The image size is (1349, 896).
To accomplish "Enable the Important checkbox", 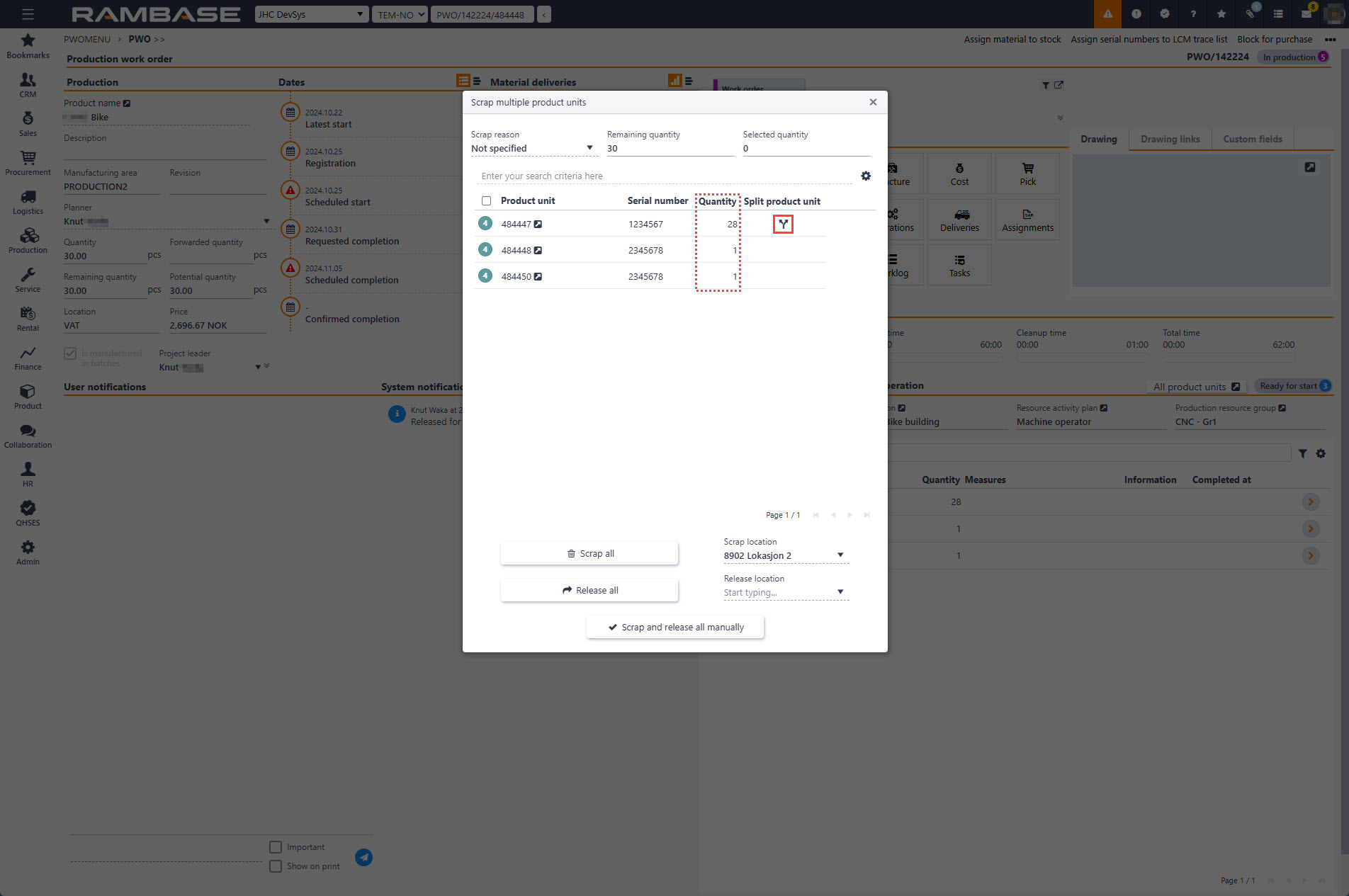I will (276, 847).
